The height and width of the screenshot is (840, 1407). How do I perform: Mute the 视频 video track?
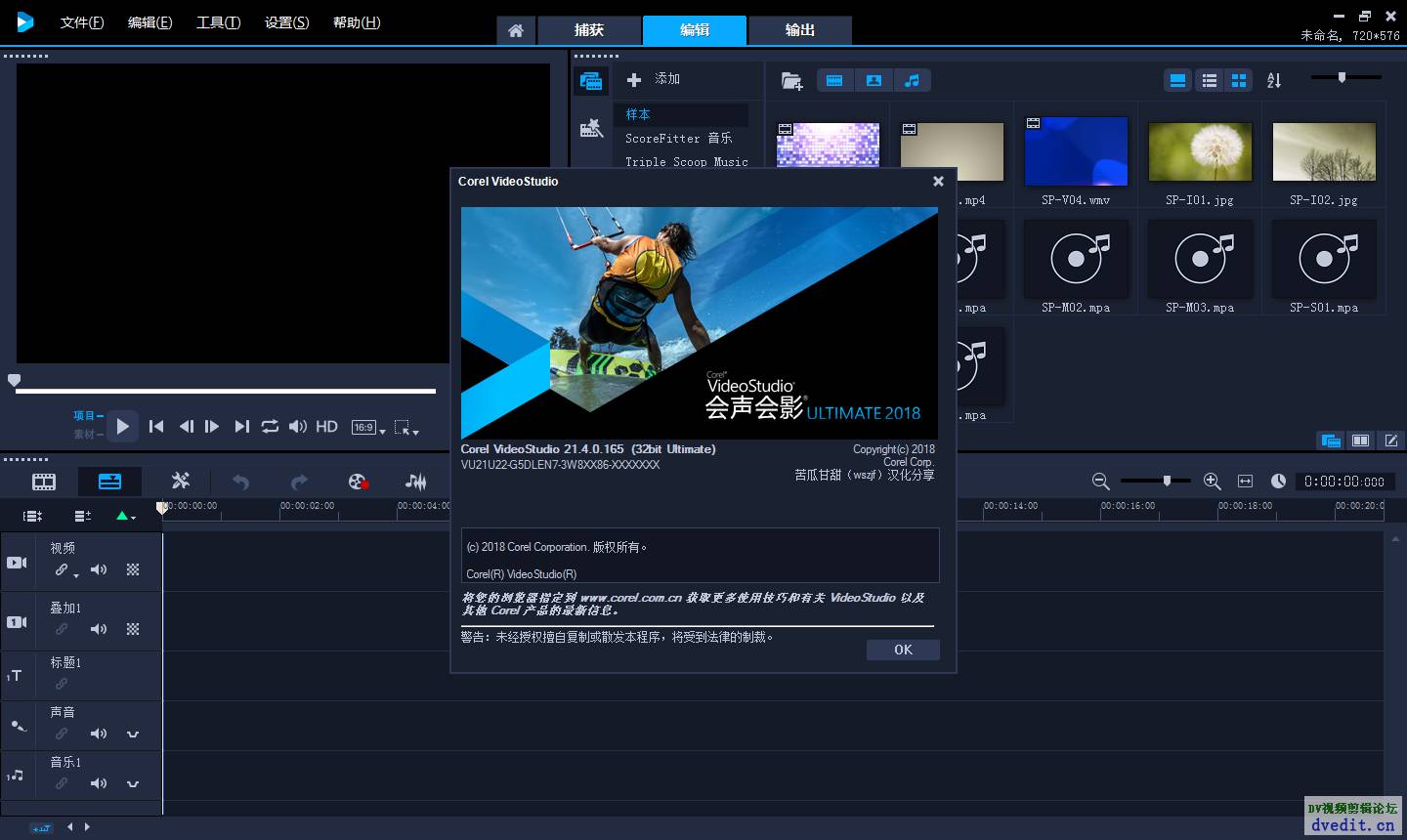pyautogui.click(x=99, y=569)
